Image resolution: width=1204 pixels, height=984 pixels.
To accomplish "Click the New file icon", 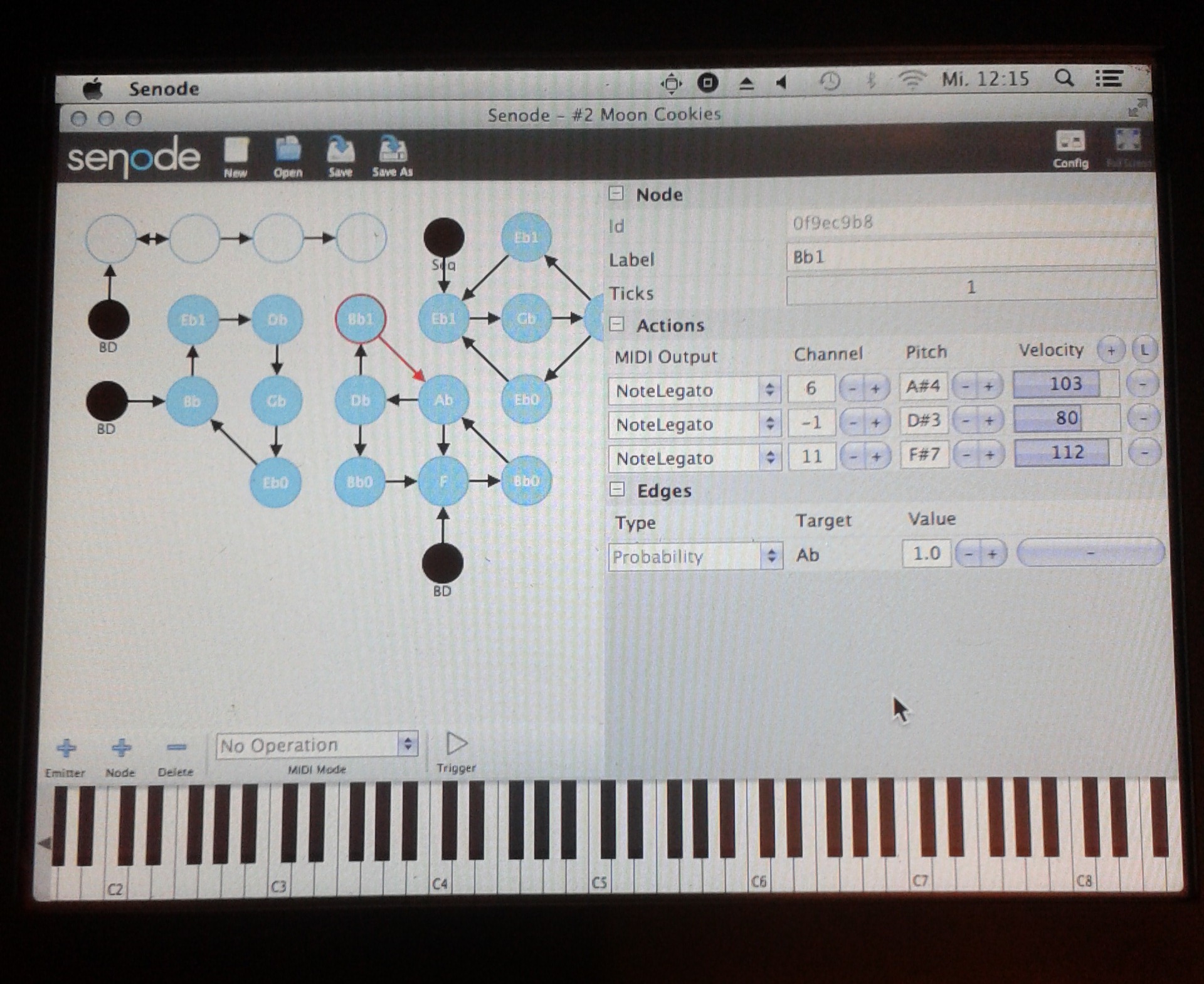I will point(236,152).
